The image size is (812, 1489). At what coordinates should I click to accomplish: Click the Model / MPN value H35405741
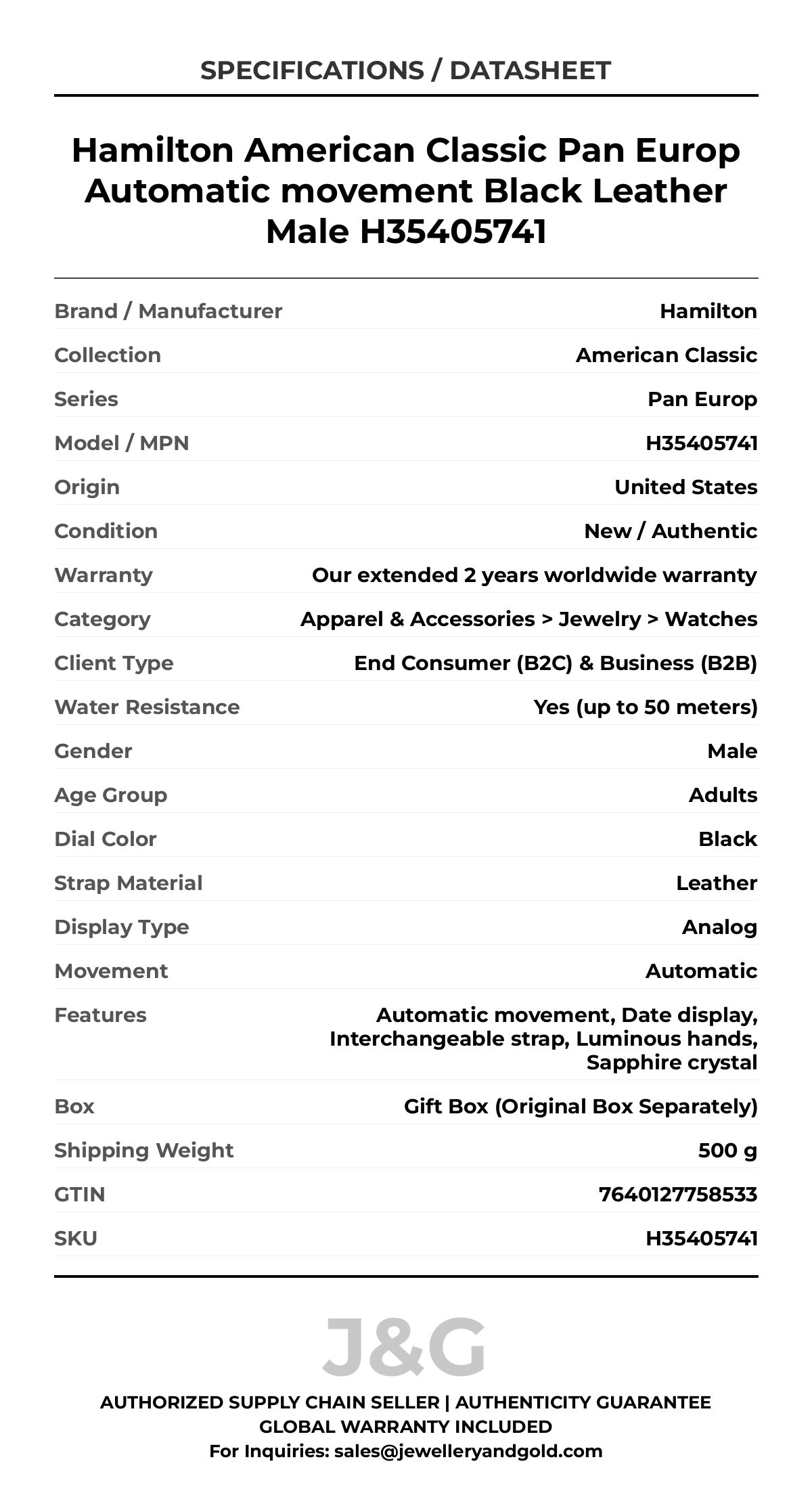coord(702,443)
